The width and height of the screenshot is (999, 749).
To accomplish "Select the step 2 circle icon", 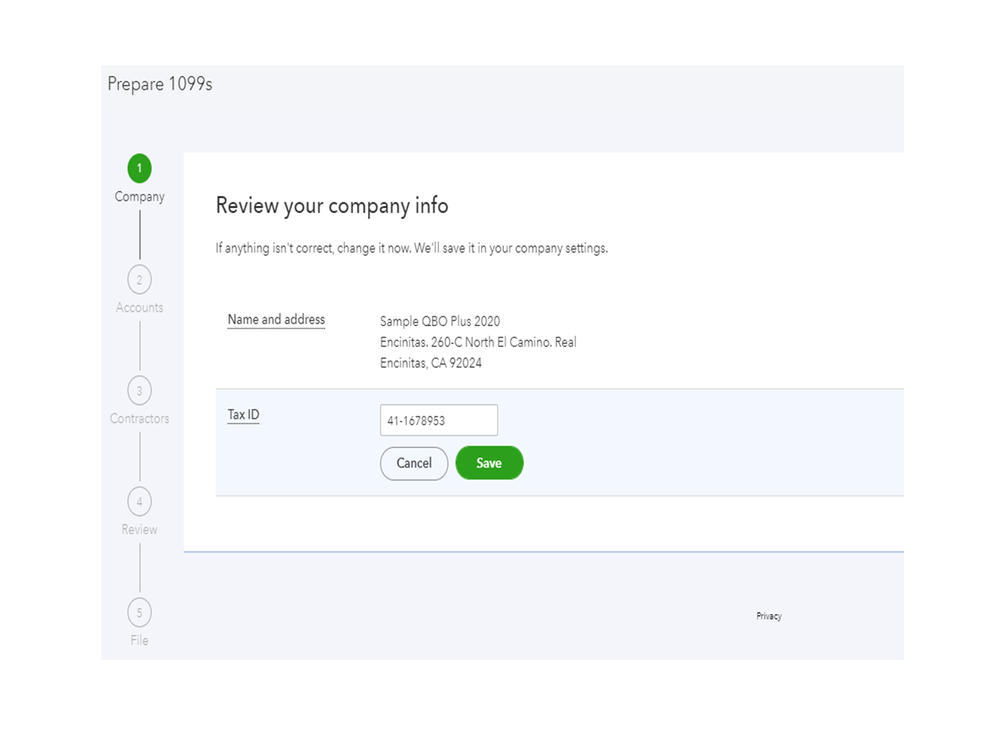I will click(x=139, y=279).
